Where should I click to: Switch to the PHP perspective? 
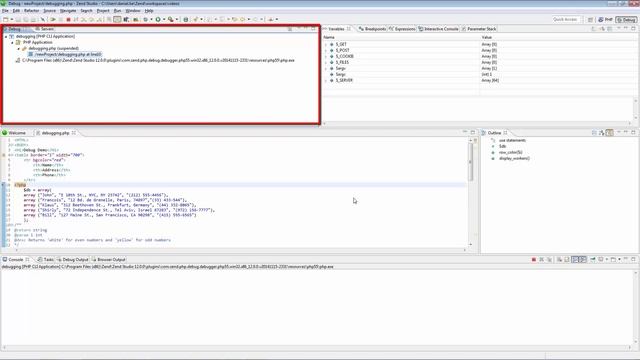pos(606,20)
